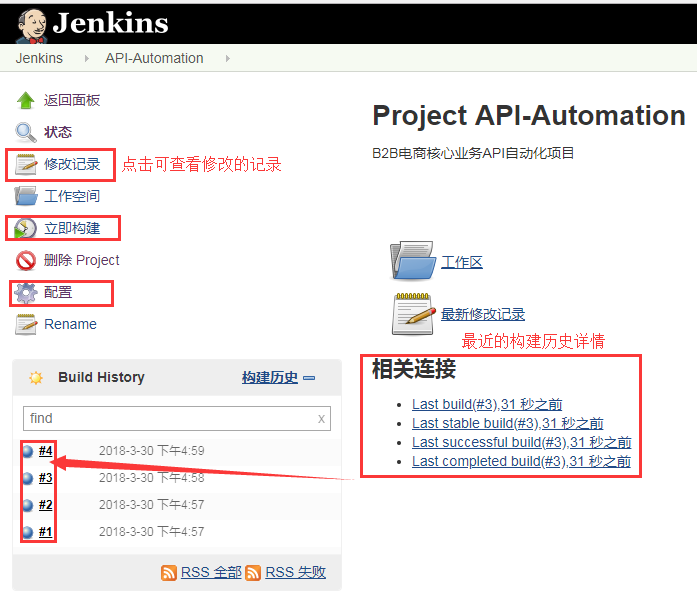Open the Last build(#3) link

(487, 404)
